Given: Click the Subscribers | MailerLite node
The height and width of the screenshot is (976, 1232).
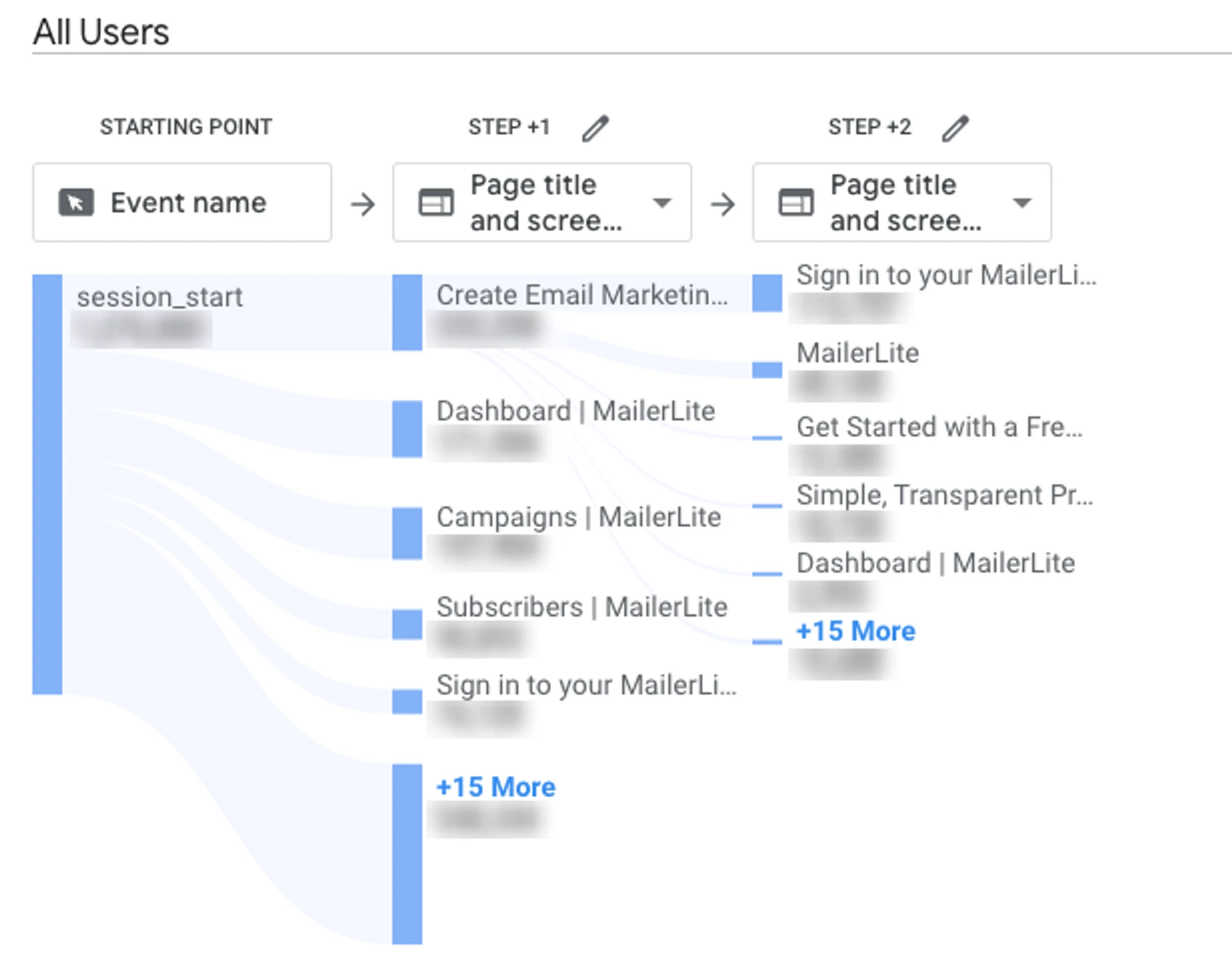Looking at the screenshot, I should pos(582,607).
